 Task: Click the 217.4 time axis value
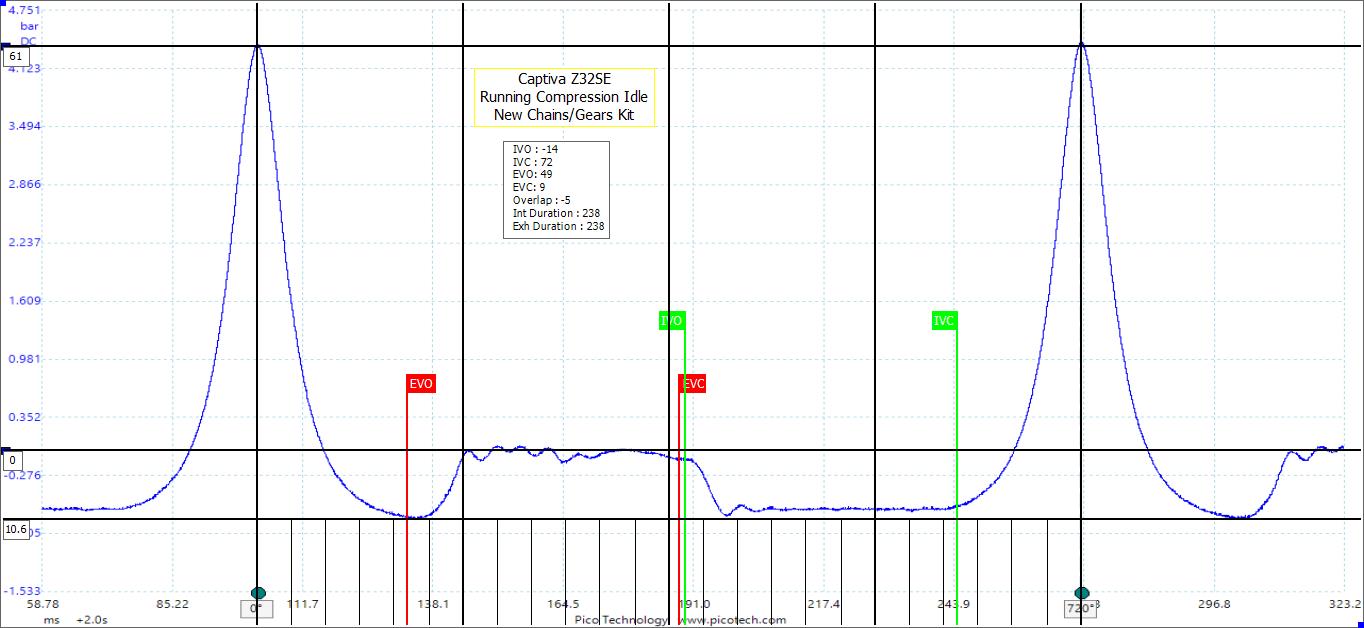pos(823,604)
